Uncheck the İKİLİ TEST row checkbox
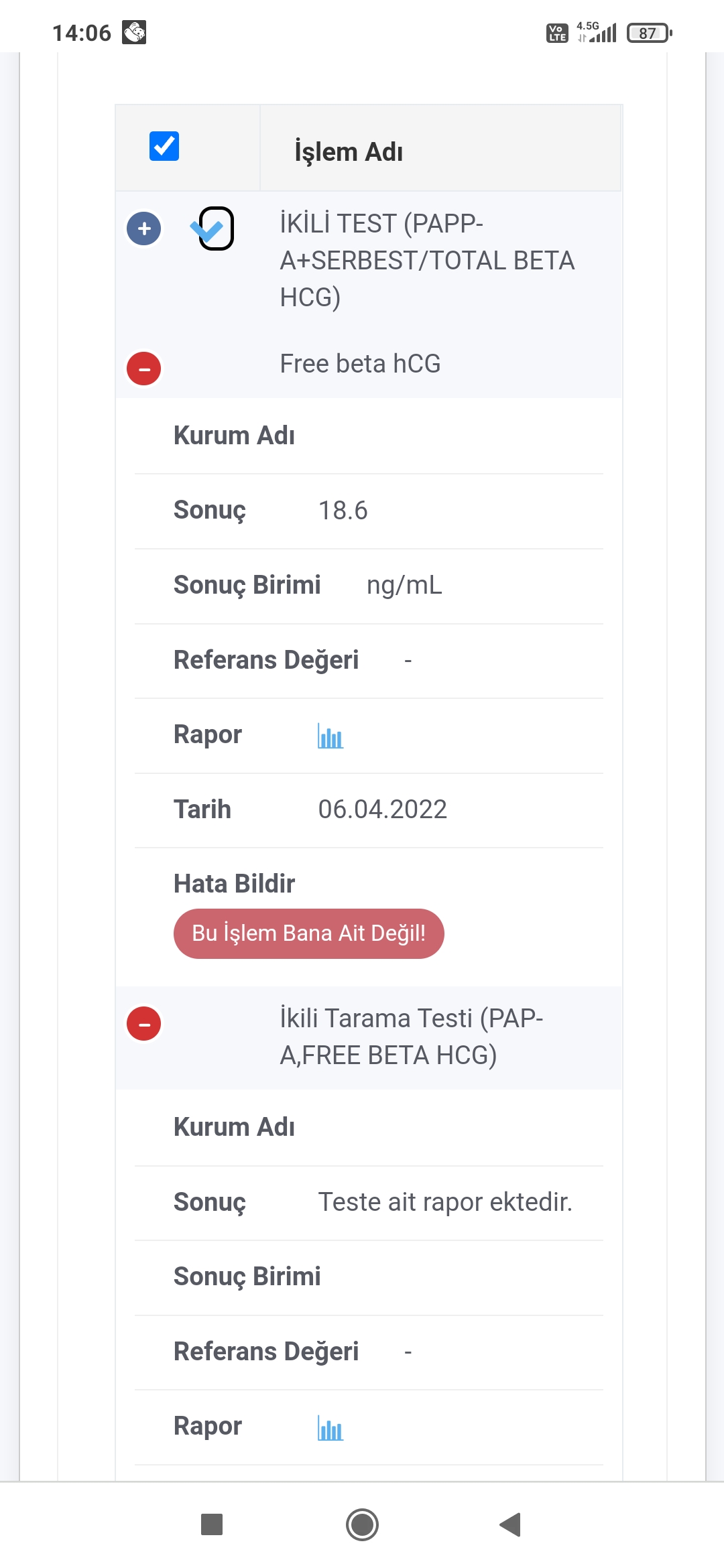 [x=216, y=228]
